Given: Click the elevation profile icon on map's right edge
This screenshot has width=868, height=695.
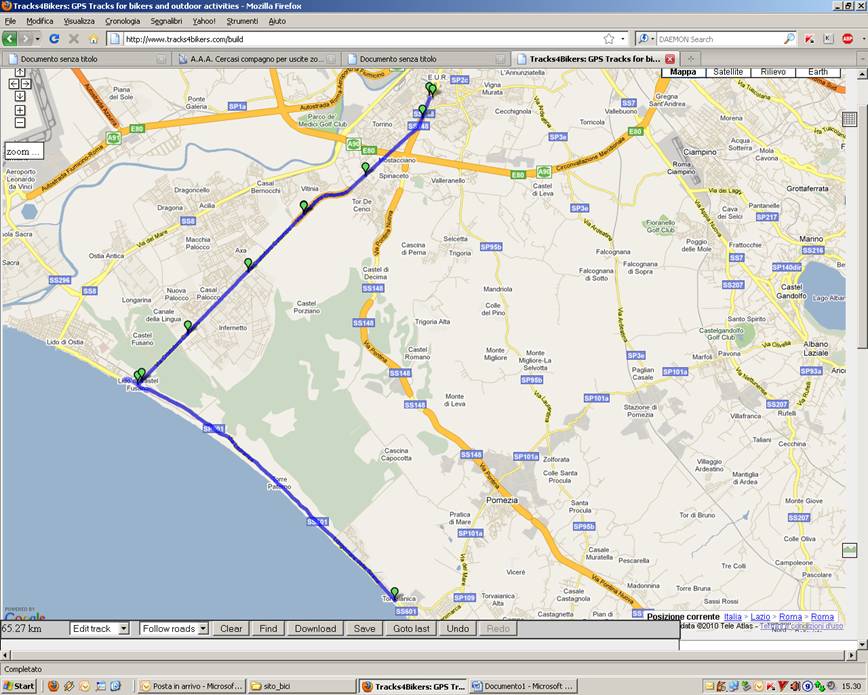Looking at the screenshot, I should tap(849, 550).
